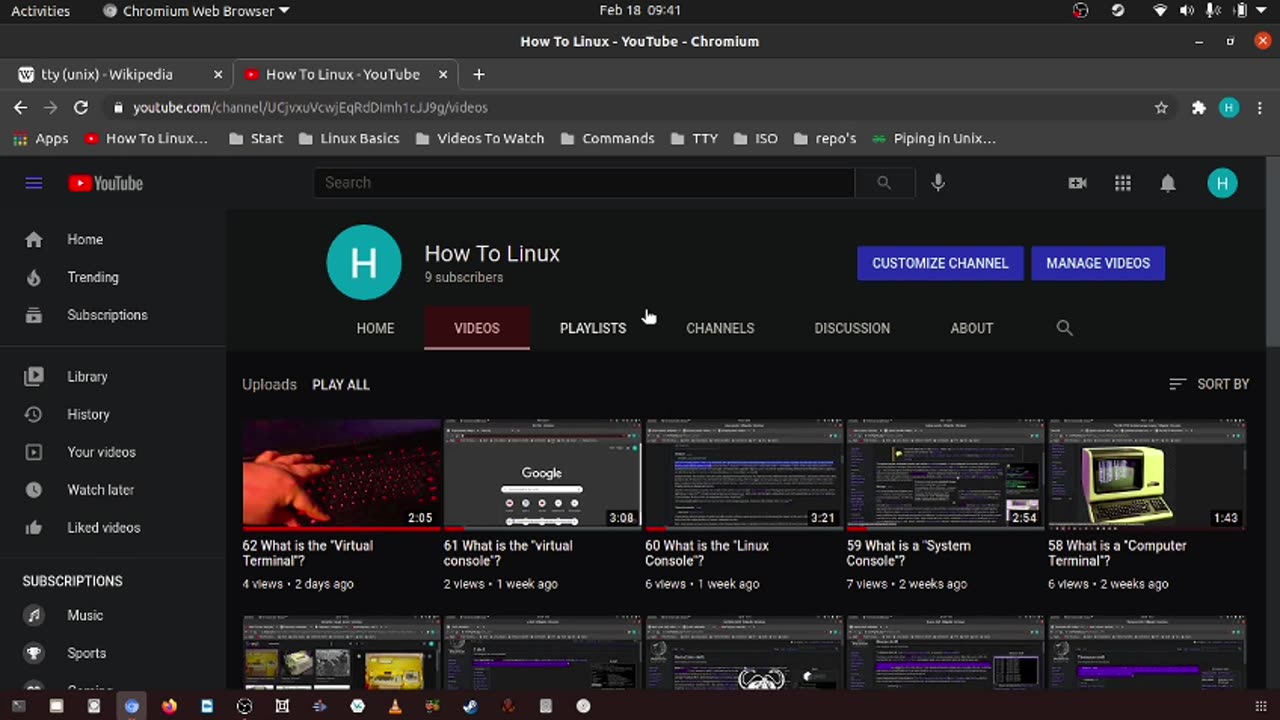Click CUSTOMIZE CHANNEL button
The width and height of the screenshot is (1280, 720).
(940, 263)
